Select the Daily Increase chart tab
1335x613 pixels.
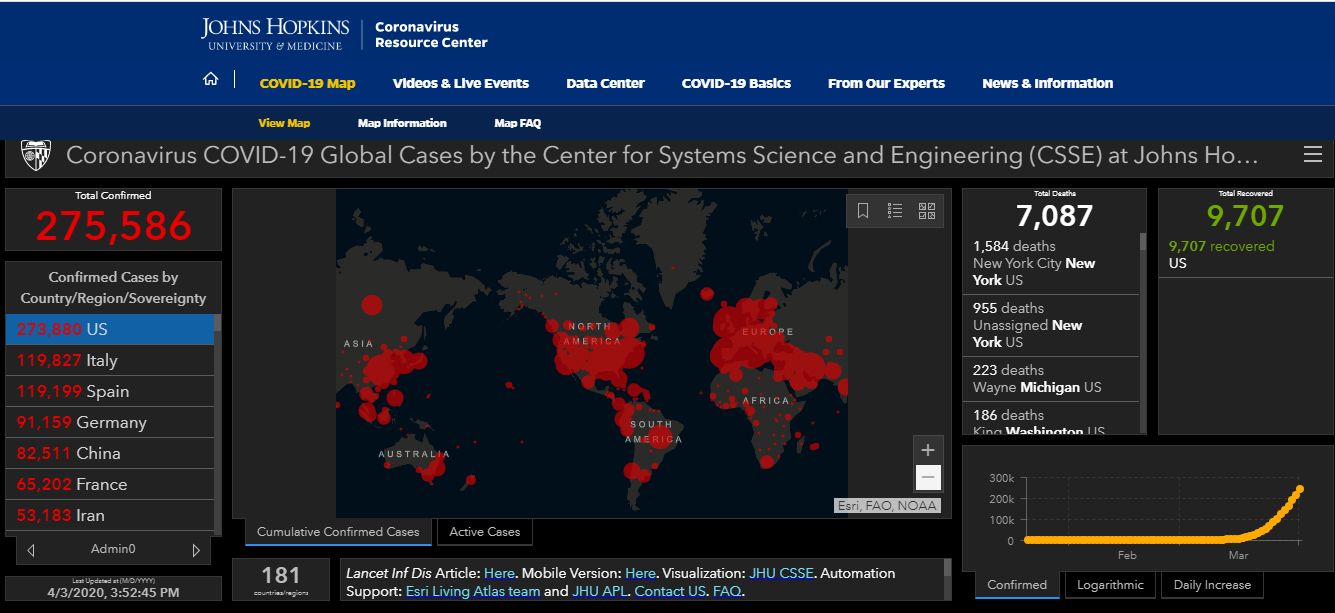click(1212, 585)
